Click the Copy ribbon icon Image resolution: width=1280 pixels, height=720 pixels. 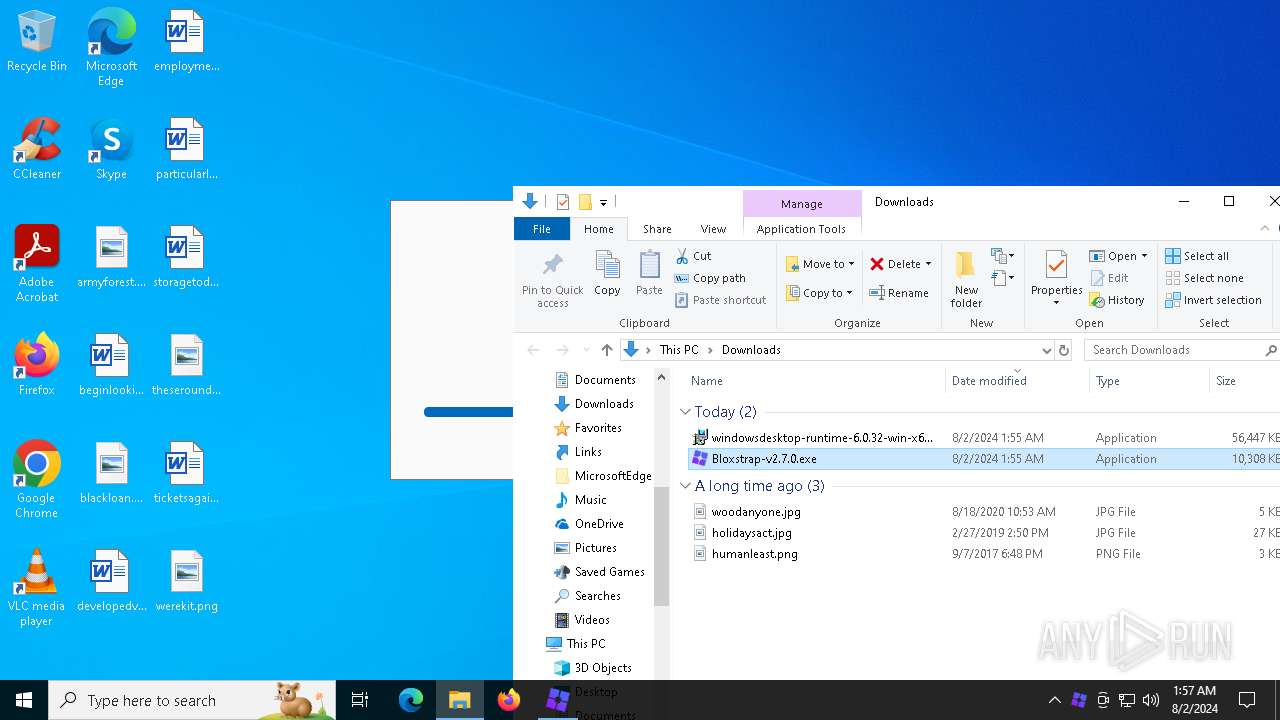[x=607, y=274]
